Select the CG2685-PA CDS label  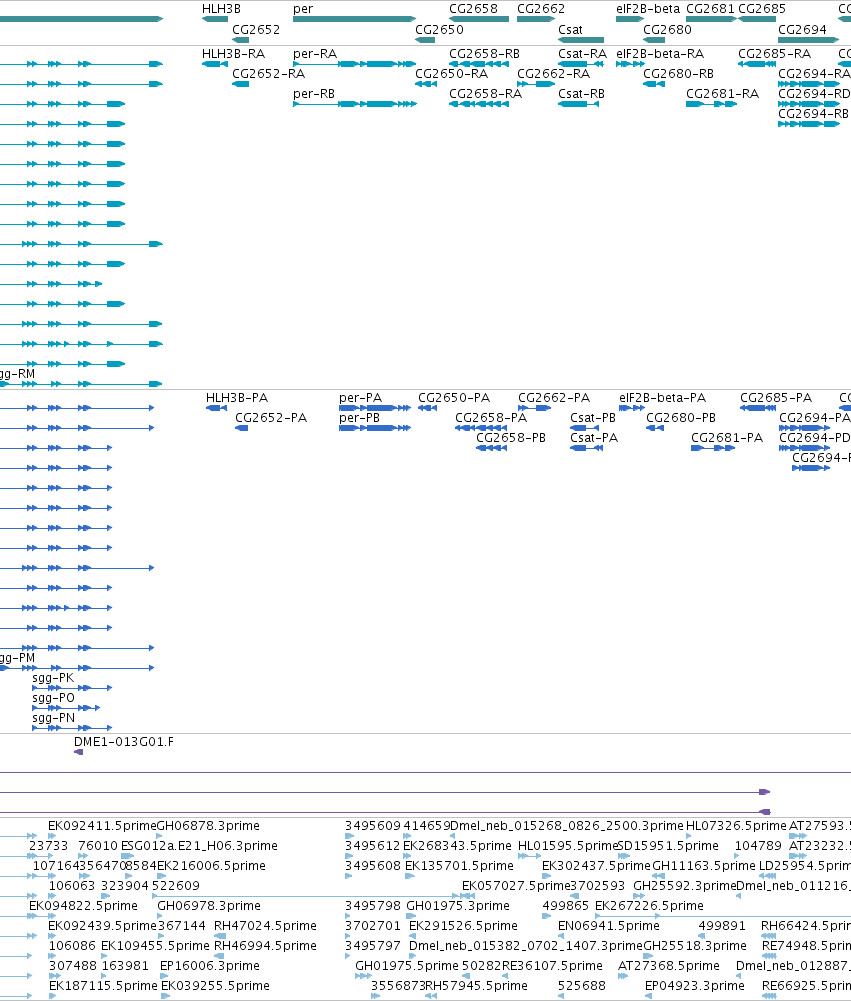click(x=776, y=398)
